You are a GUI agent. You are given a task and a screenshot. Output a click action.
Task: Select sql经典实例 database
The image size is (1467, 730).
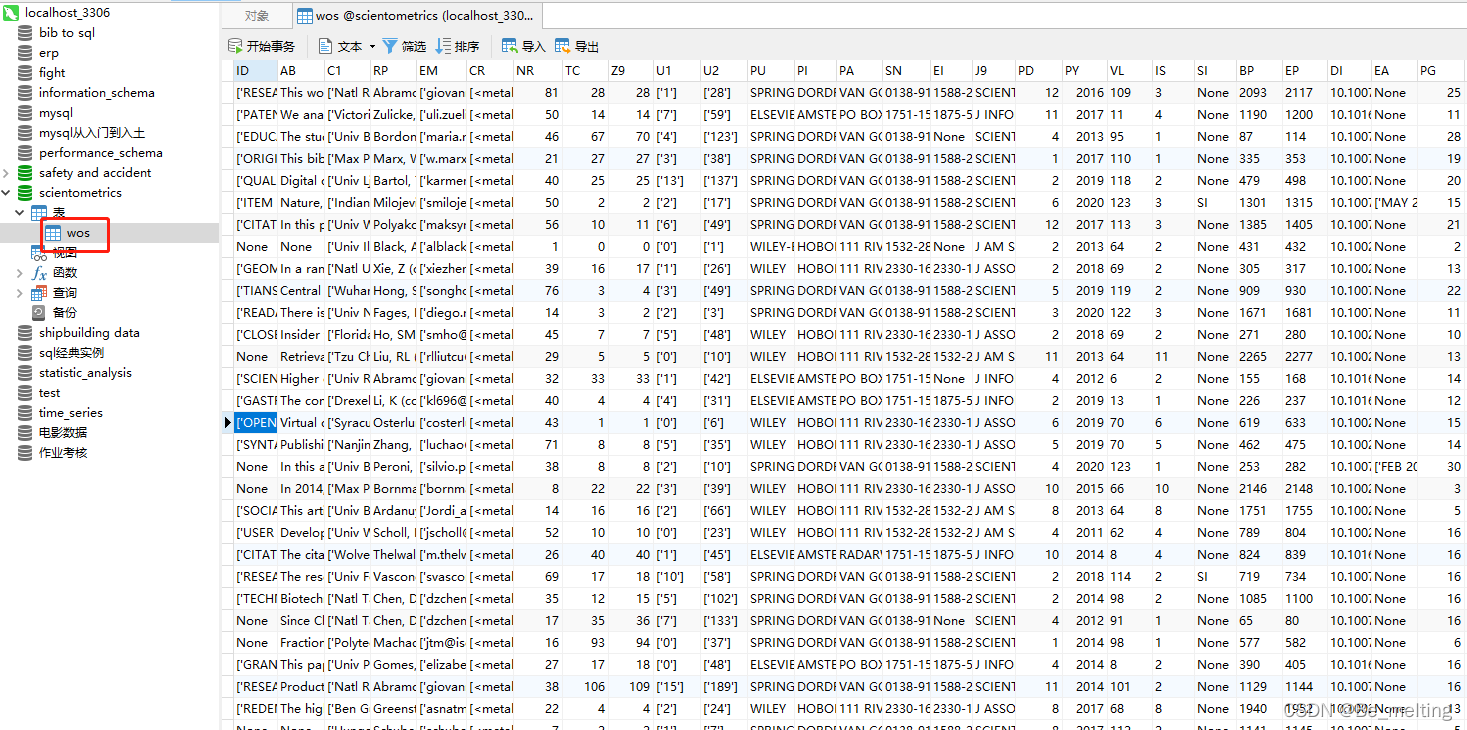click(x=71, y=353)
